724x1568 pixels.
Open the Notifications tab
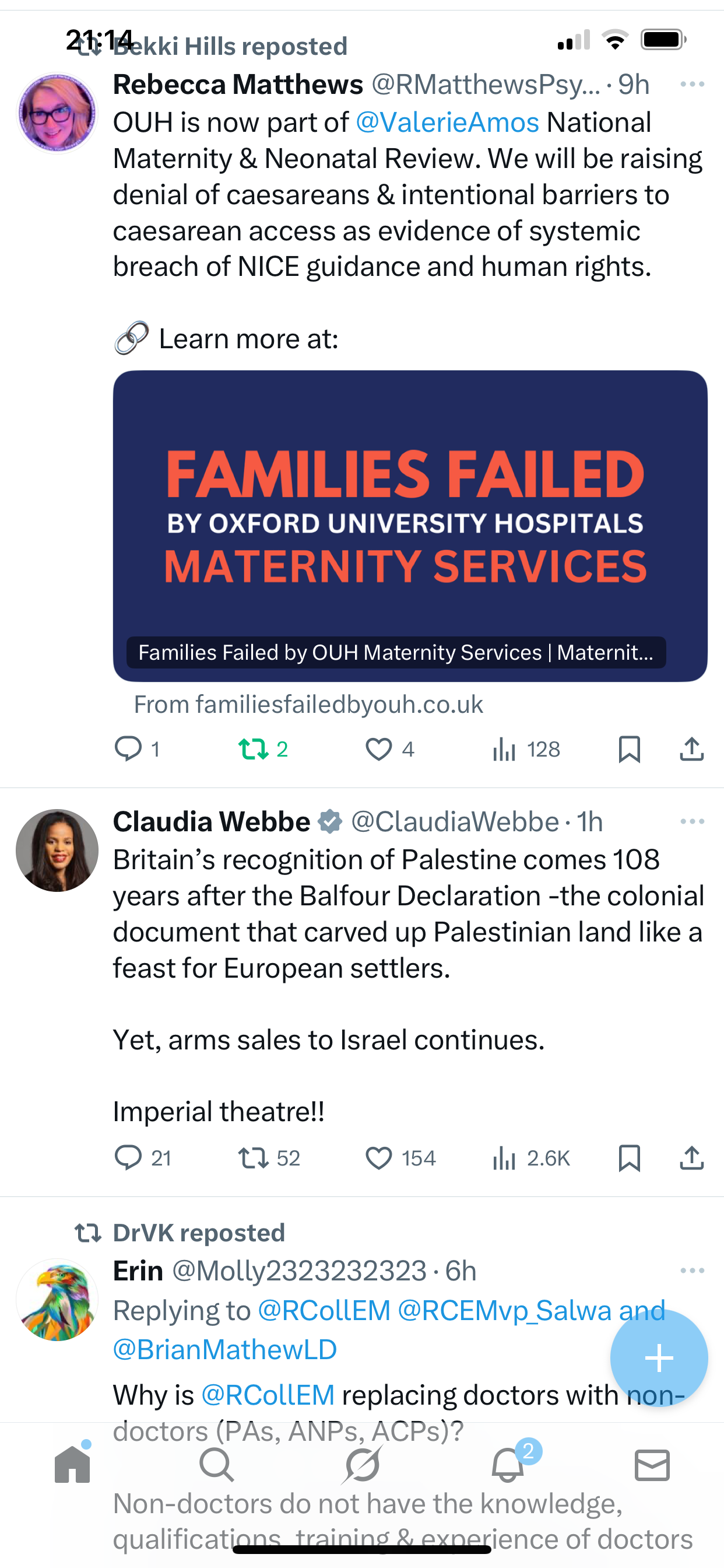[507, 1465]
